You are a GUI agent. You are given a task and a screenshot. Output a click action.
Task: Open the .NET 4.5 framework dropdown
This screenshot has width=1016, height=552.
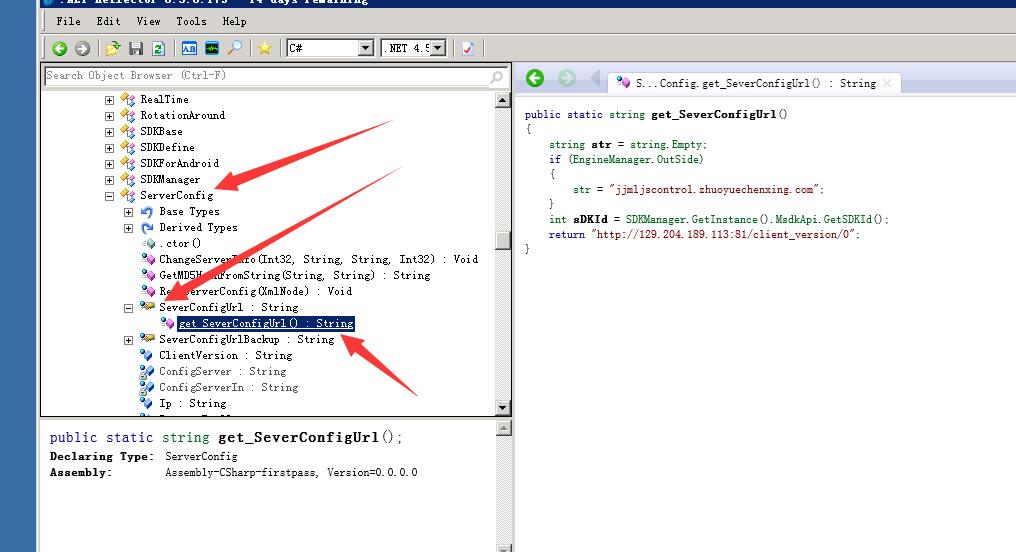[438, 48]
